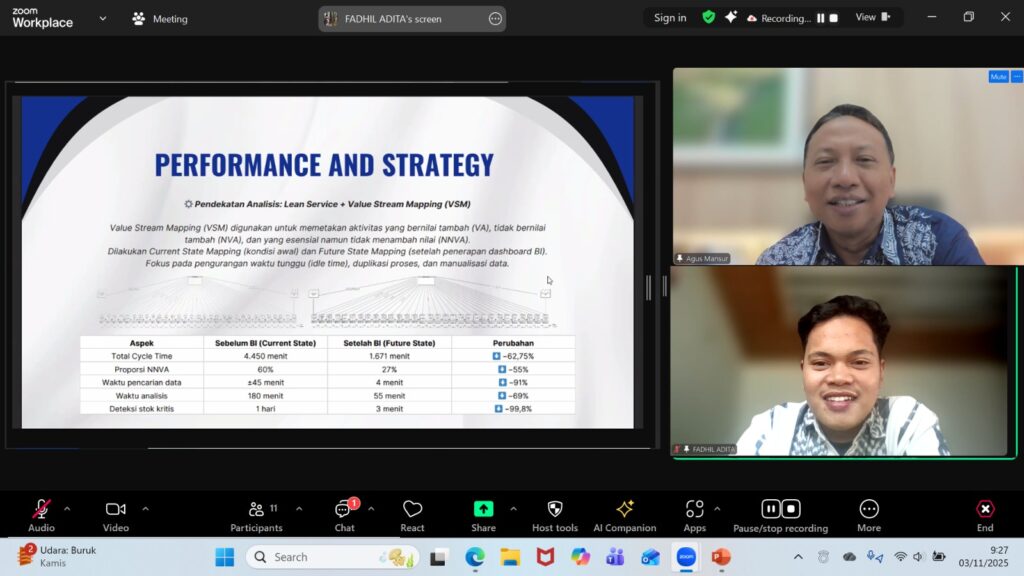Unmute the microphone via Audio button

tap(41, 510)
